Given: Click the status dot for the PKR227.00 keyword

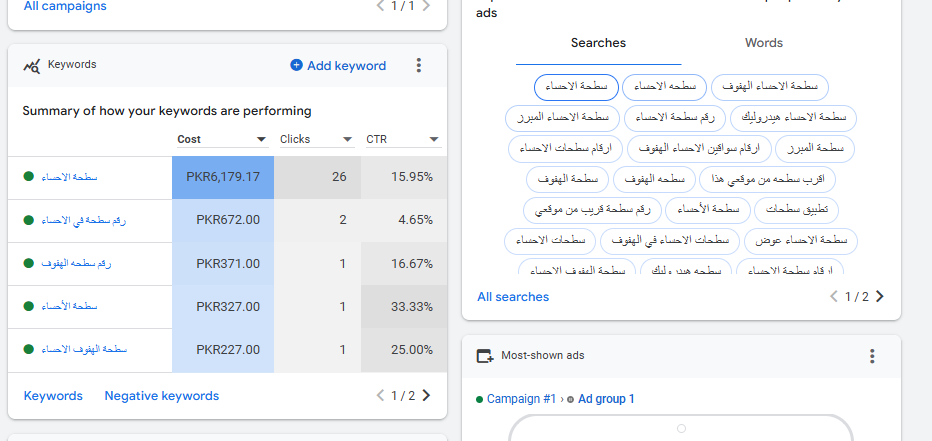Looking at the screenshot, I should pyautogui.click(x=29, y=350).
